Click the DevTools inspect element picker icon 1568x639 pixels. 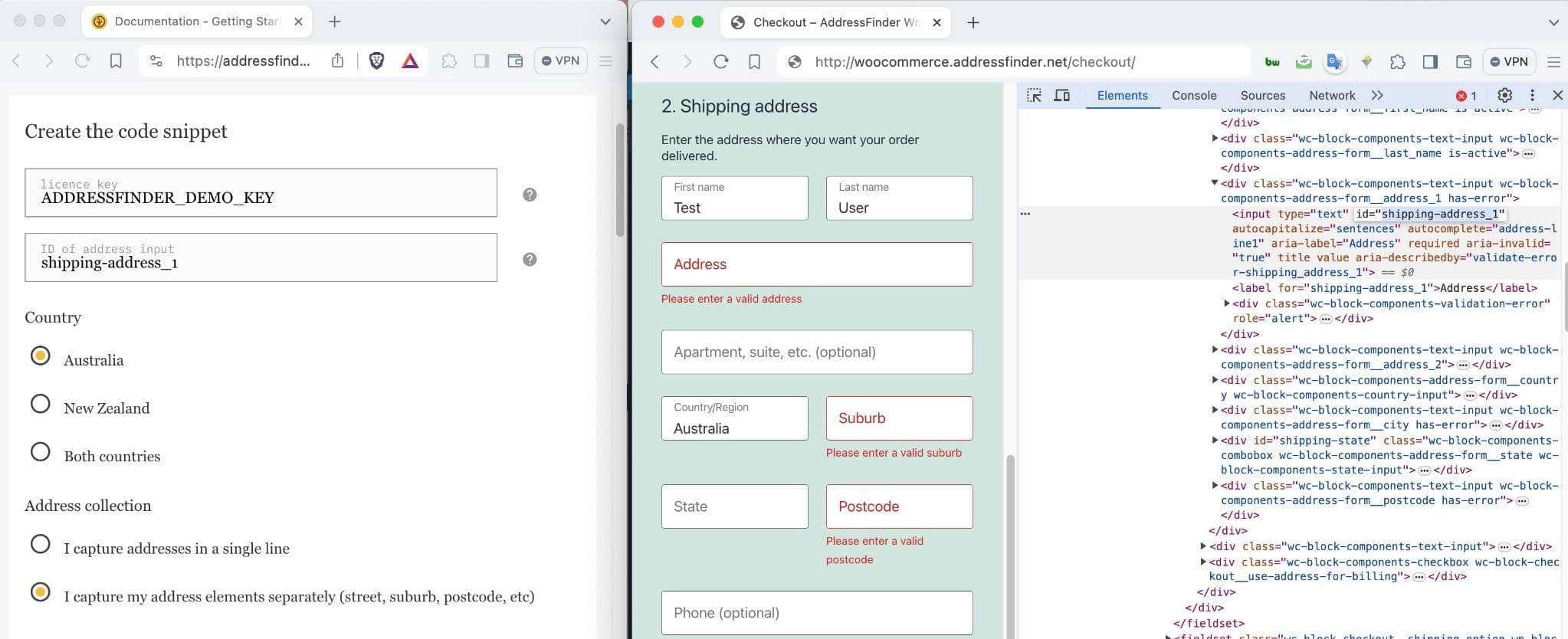click(1034, 96)
